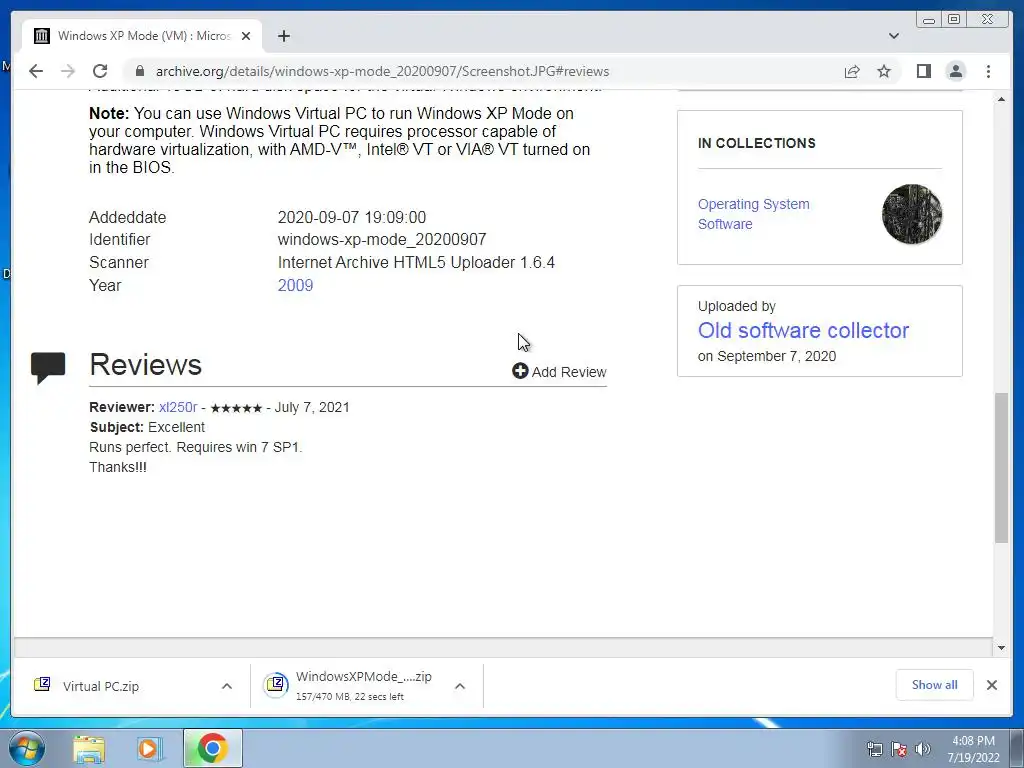Go back to the previous page in Chrome
Image resolution: width=1024 pixels, height=768 pixels.
[36, 71]
